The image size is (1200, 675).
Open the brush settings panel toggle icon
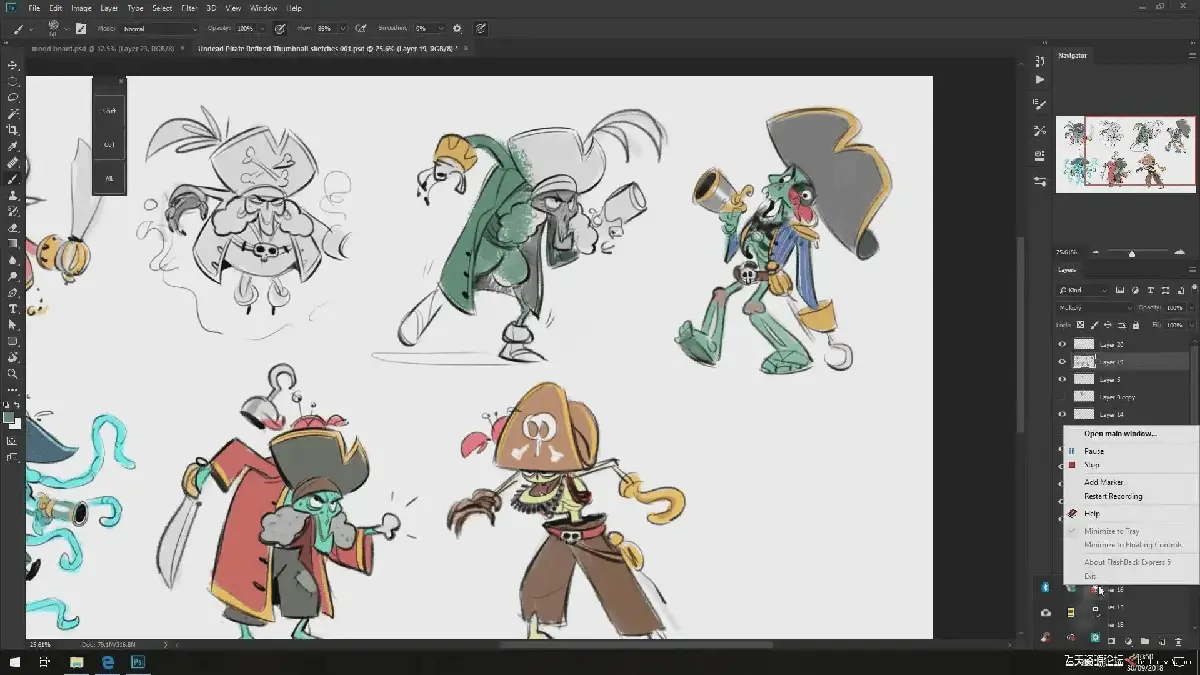click(81, 29)
